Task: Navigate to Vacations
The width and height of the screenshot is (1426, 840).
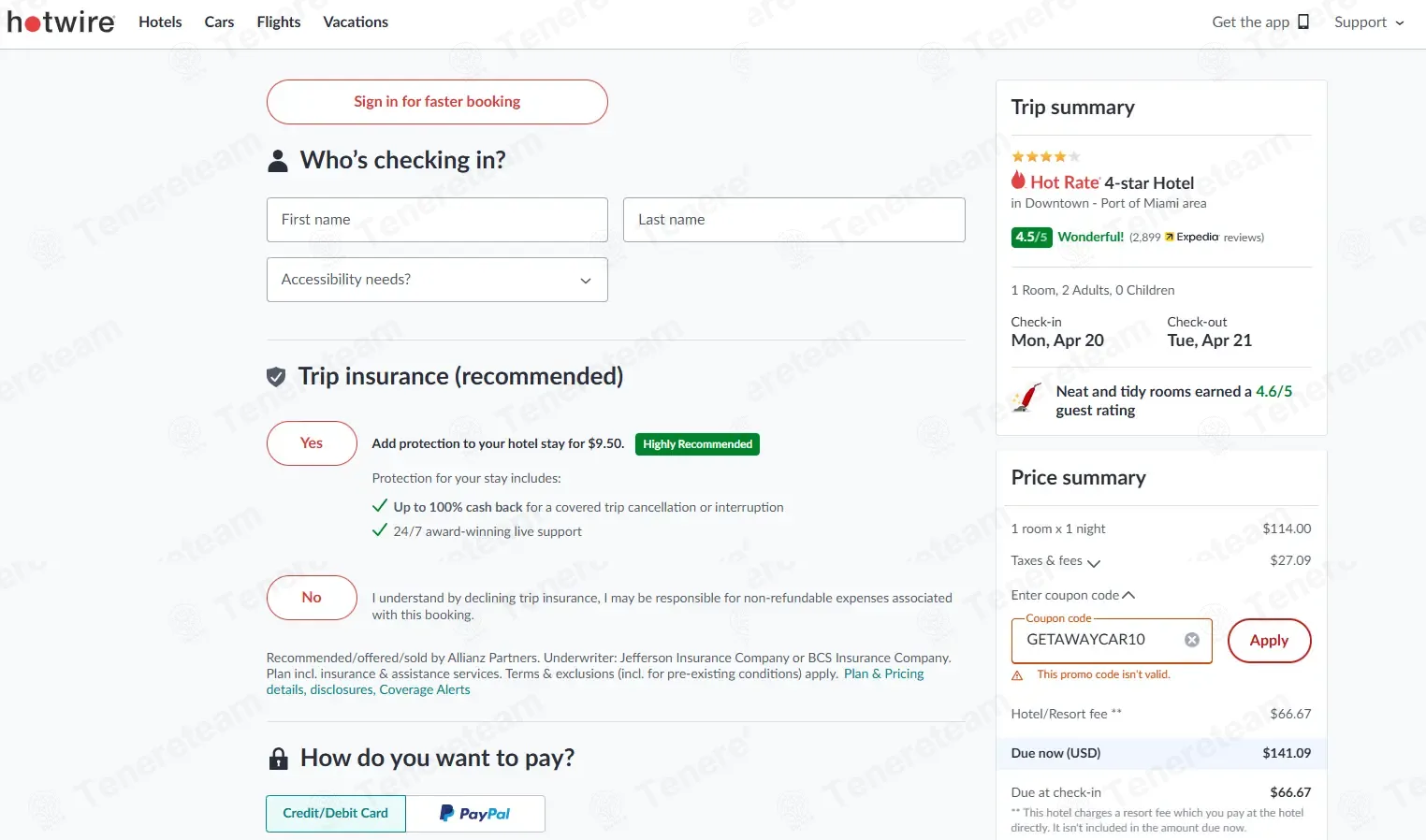Action: click(x=356, y=22)
